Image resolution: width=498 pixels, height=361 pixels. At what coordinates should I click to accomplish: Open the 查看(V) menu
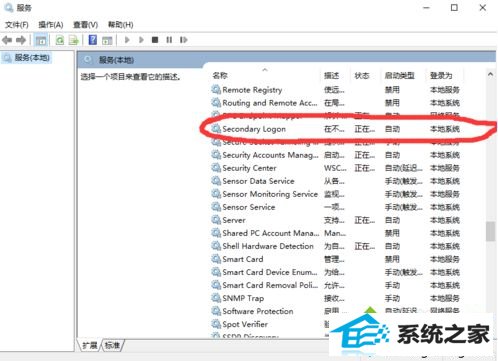tap(86, 25)
